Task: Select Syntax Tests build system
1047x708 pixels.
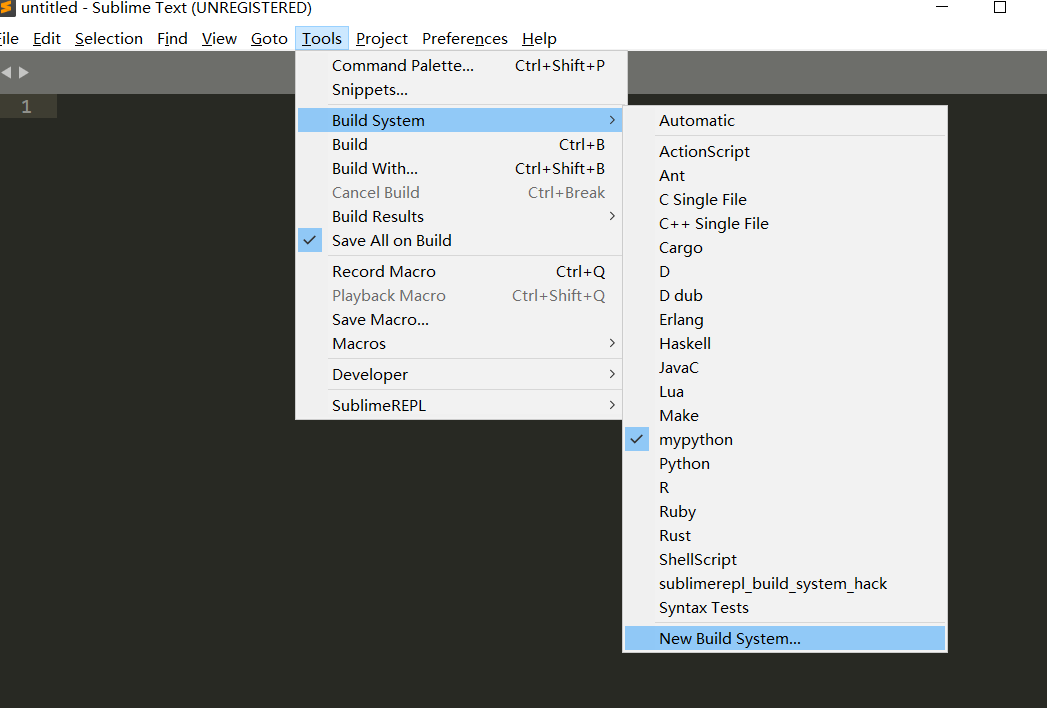Action: click(x=785, y=608)
